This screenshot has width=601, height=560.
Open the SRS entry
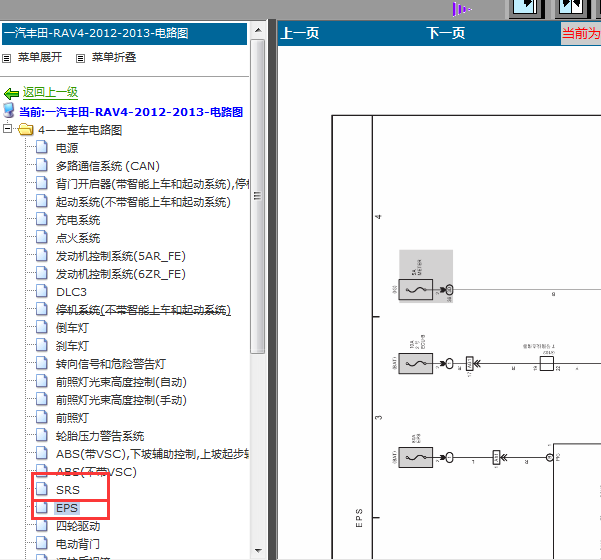[68, 490]
